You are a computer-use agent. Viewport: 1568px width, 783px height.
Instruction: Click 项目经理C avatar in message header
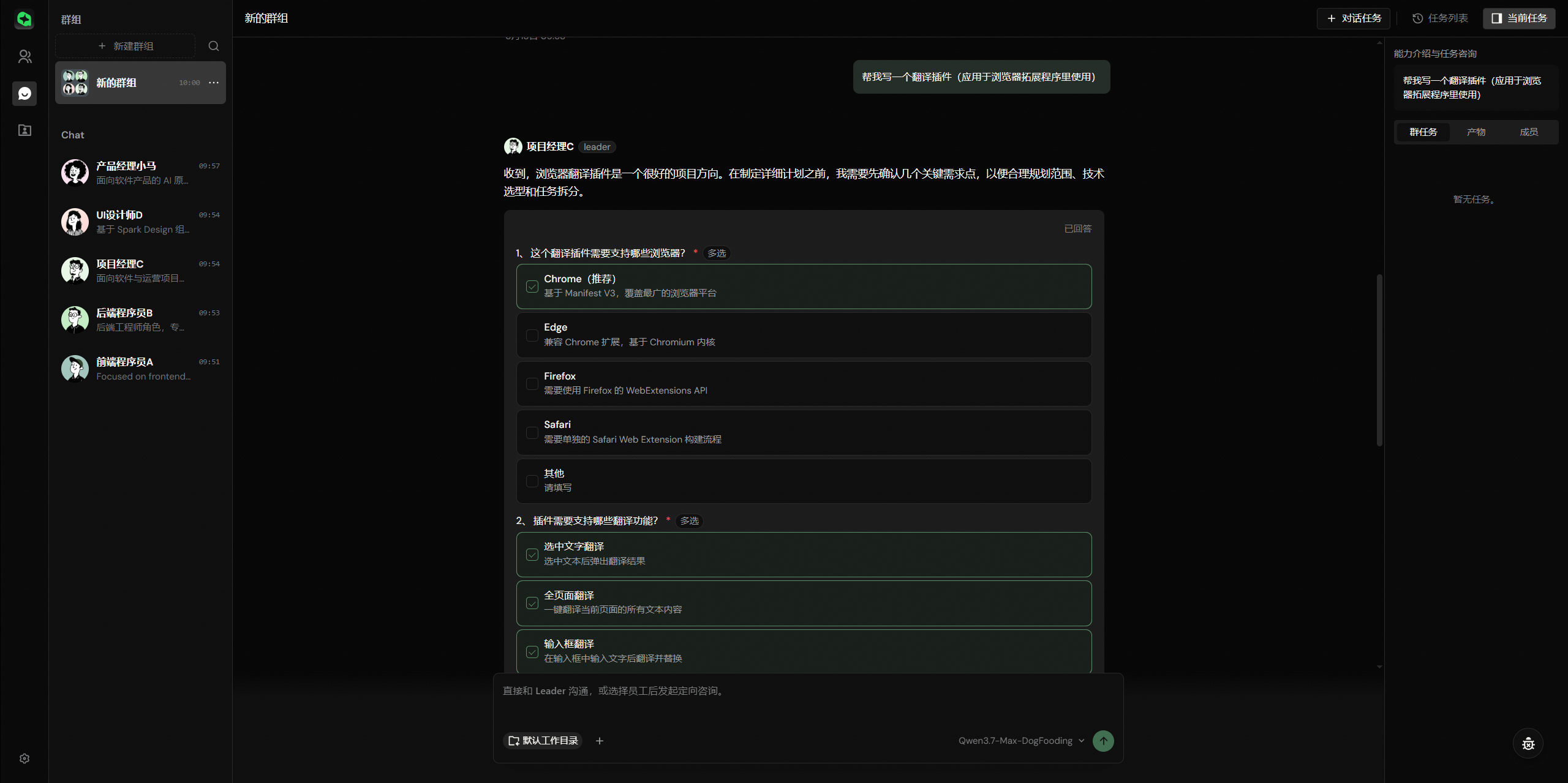[513, 147]
